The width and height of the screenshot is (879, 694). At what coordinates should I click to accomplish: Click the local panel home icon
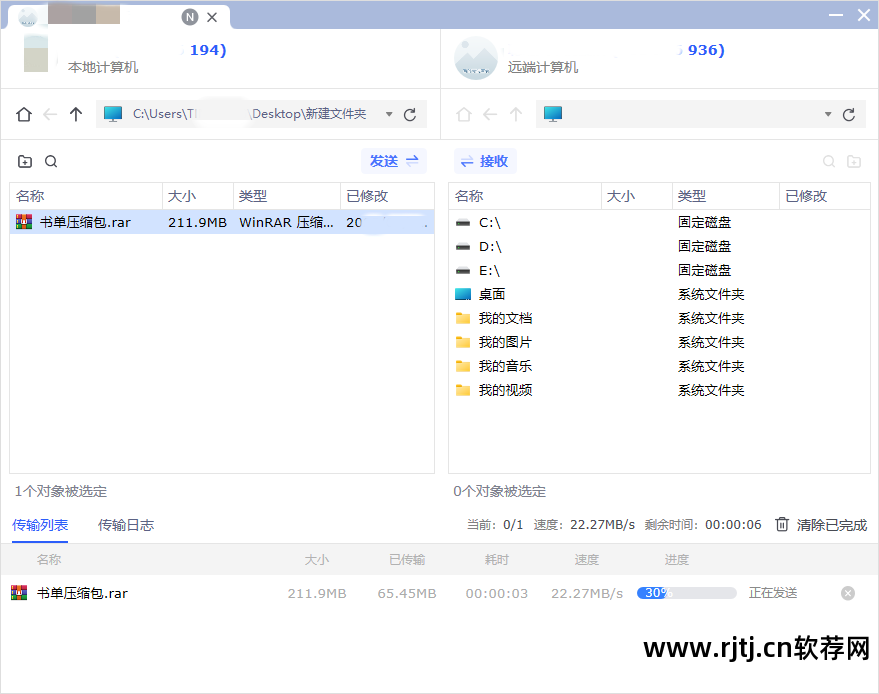[x=24, y=115]
